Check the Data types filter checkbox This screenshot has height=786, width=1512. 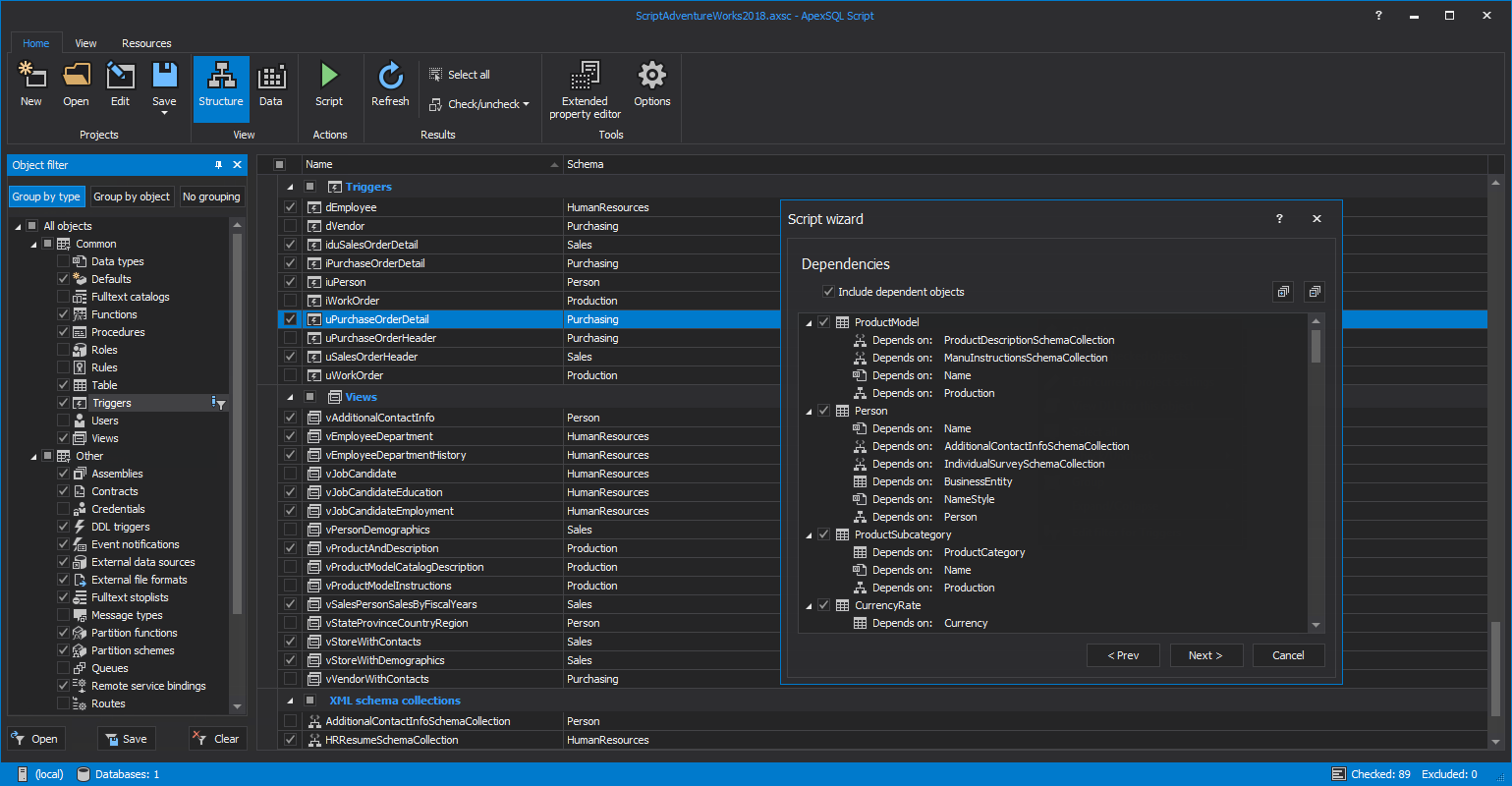point(63,261)
